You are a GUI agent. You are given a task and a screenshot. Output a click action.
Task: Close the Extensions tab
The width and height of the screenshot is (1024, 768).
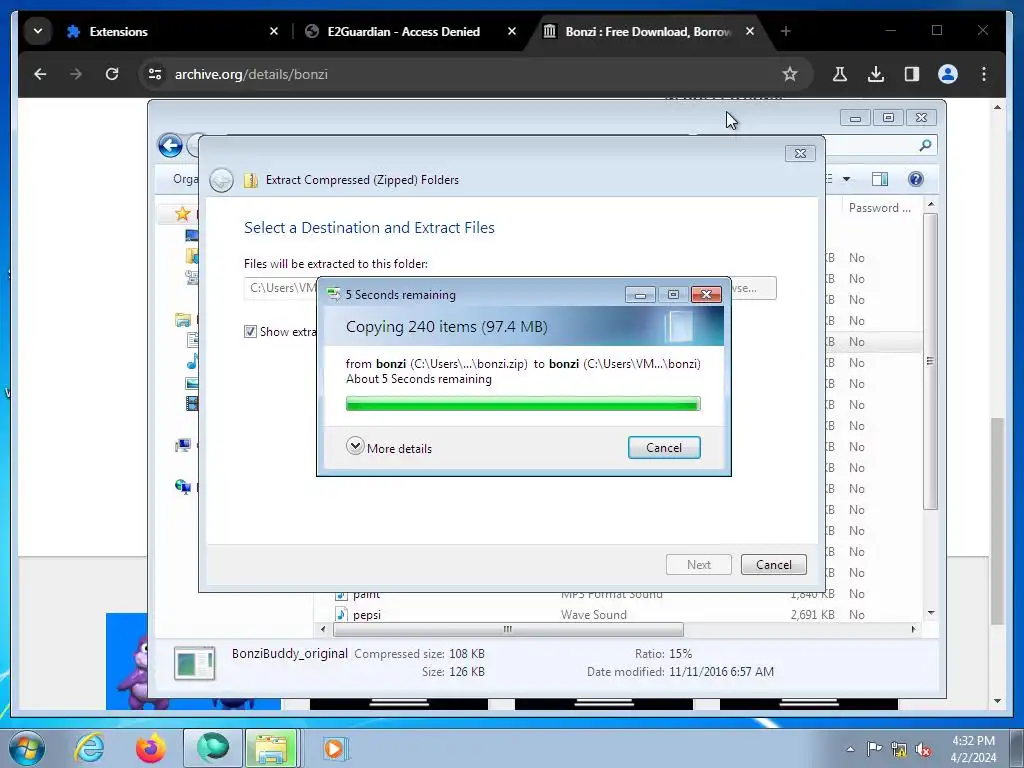tap(274, 31)
